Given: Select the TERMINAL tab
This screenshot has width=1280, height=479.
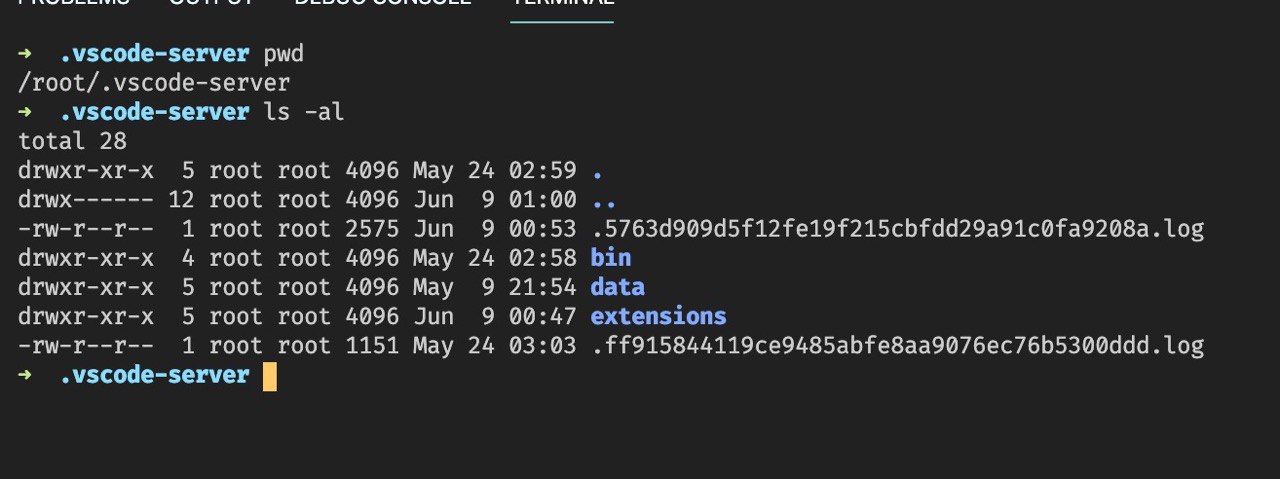Looking at the screenshot, I should [x=561, y=3].
